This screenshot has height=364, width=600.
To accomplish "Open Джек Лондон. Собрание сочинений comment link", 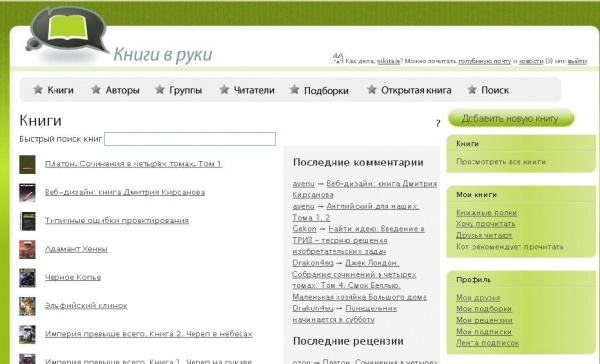I will pos(359,280).
